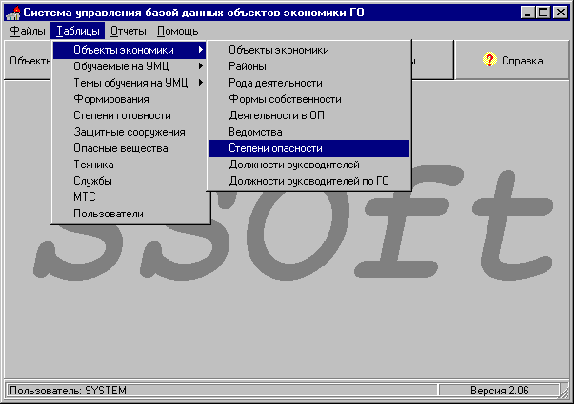Select Рода деятельности menu entry

[x=309, y=83]
